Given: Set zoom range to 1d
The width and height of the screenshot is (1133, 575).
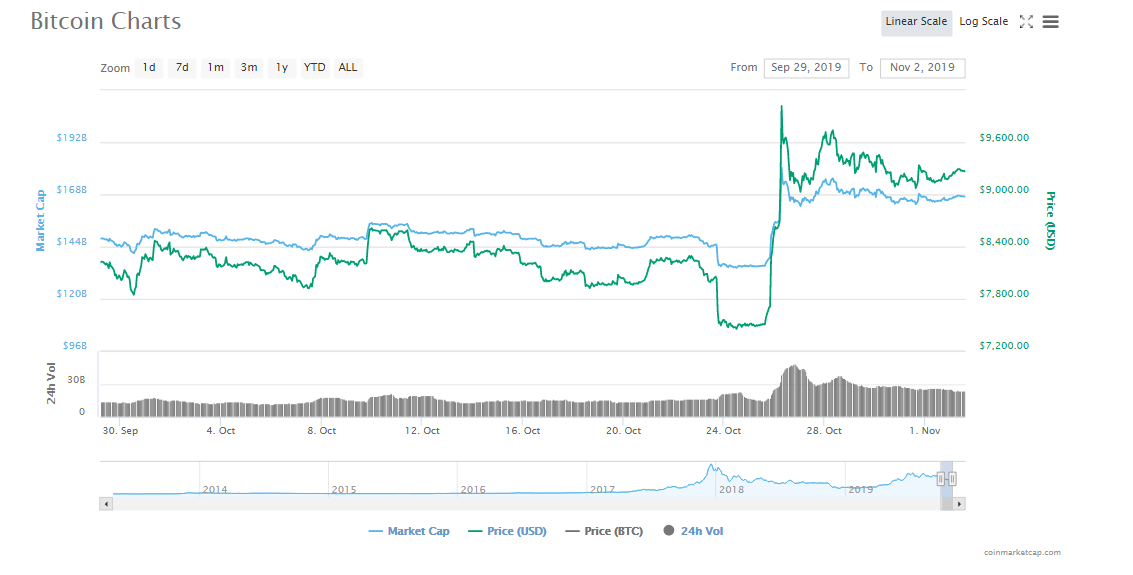Looking at the screenshot, I should coord(149,68).
